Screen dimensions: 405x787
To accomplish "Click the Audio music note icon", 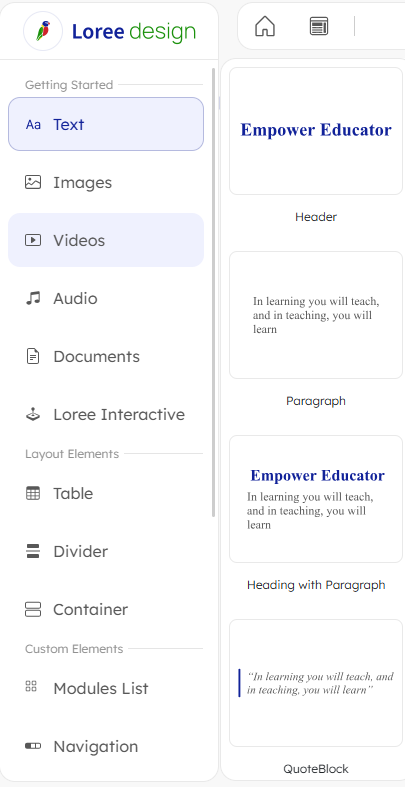I will pos(33,298).
